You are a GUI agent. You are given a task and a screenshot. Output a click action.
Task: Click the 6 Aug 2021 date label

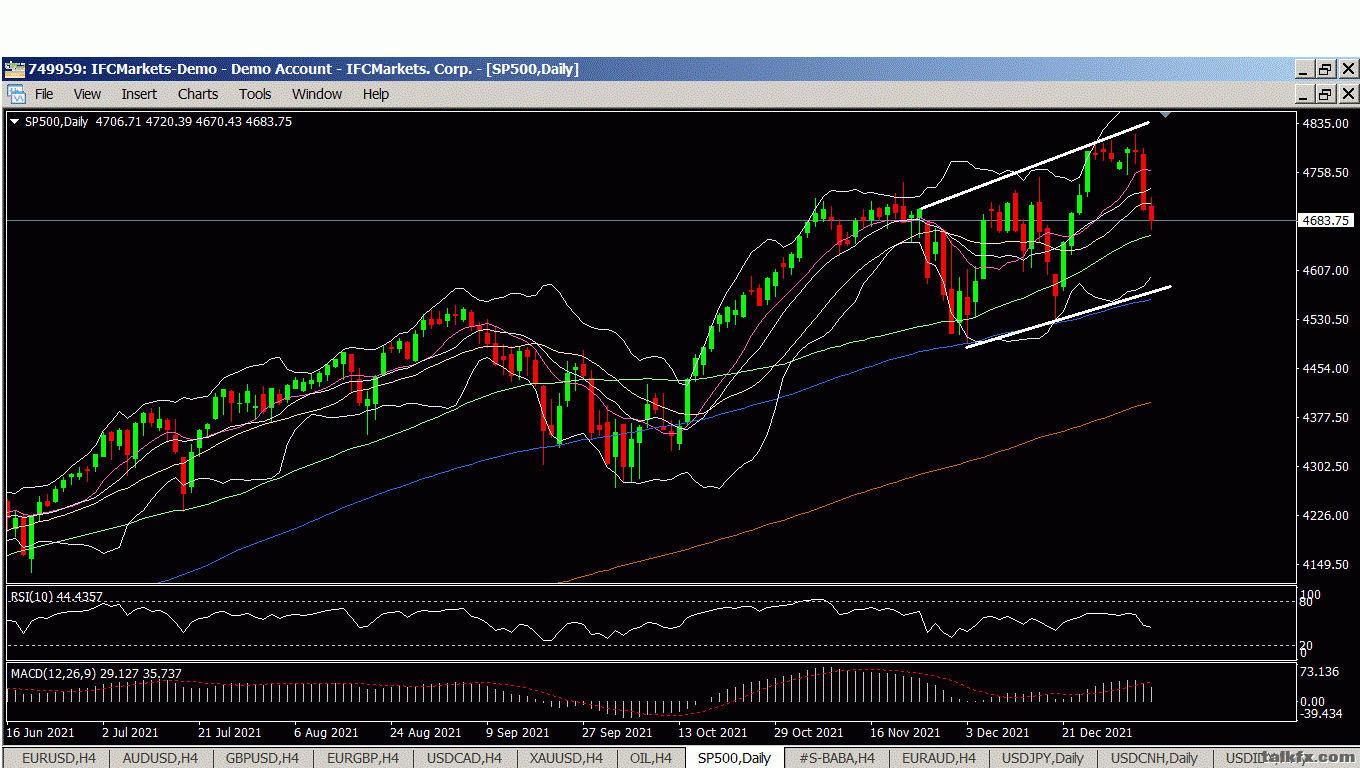click(x=326, y=733)
